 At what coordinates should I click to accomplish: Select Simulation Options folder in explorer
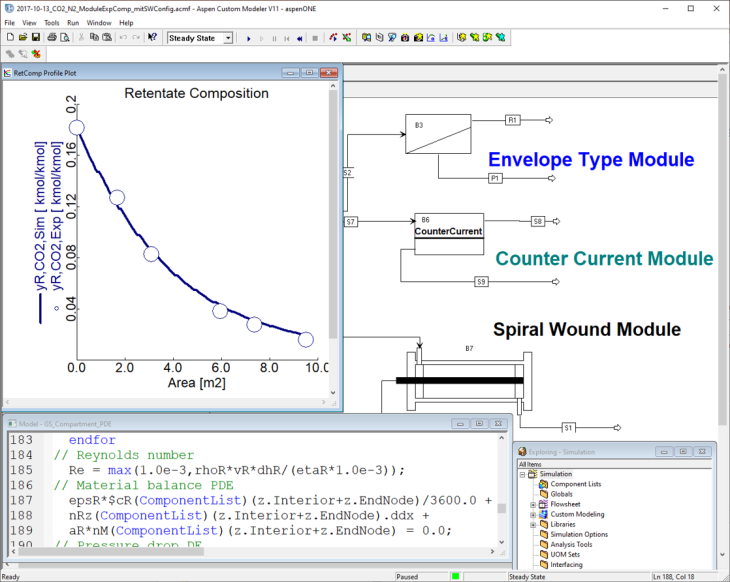[x=579, y=534]
